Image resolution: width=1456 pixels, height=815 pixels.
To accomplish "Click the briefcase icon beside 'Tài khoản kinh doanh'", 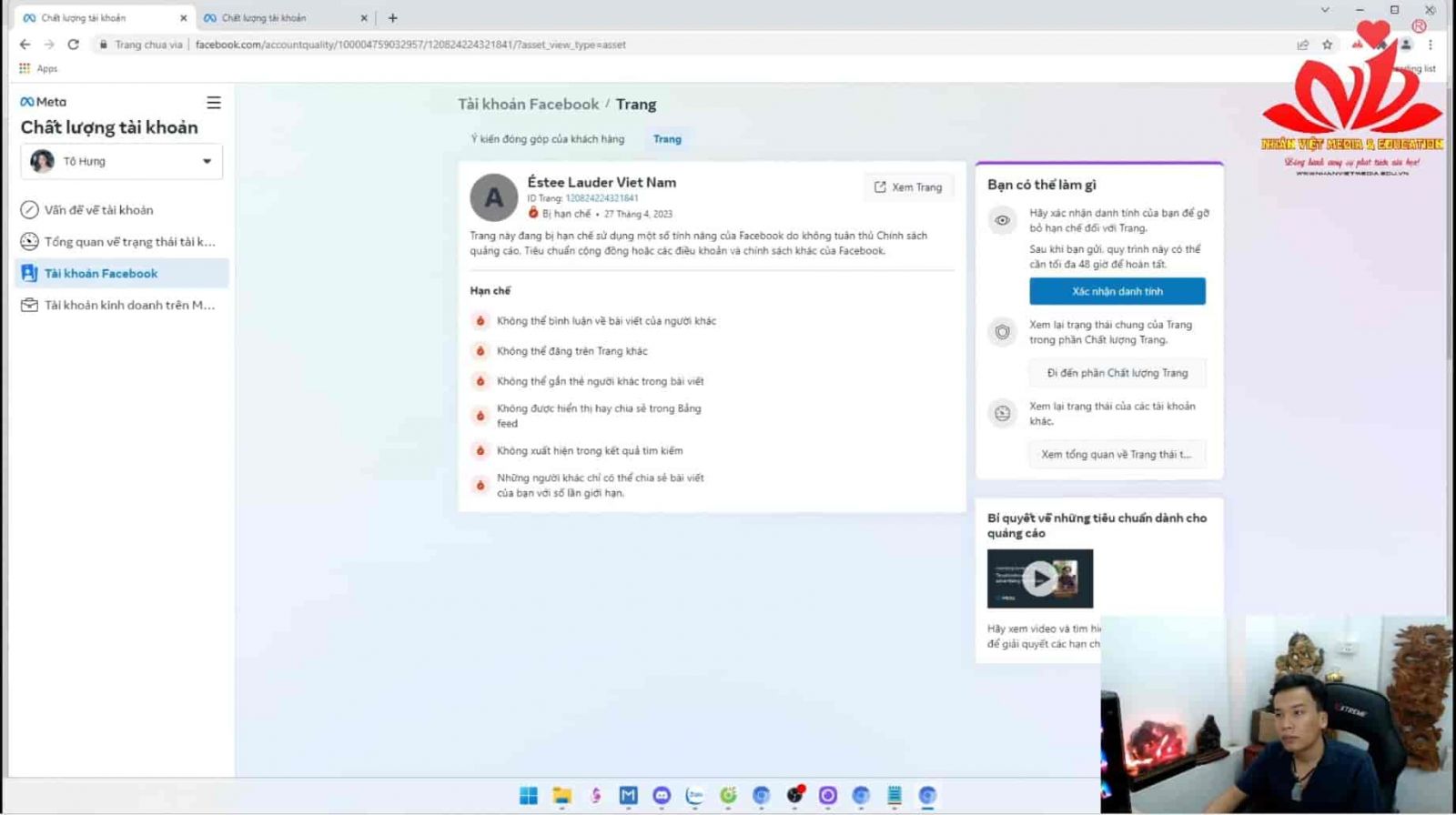I will click(x=29, y=305).
